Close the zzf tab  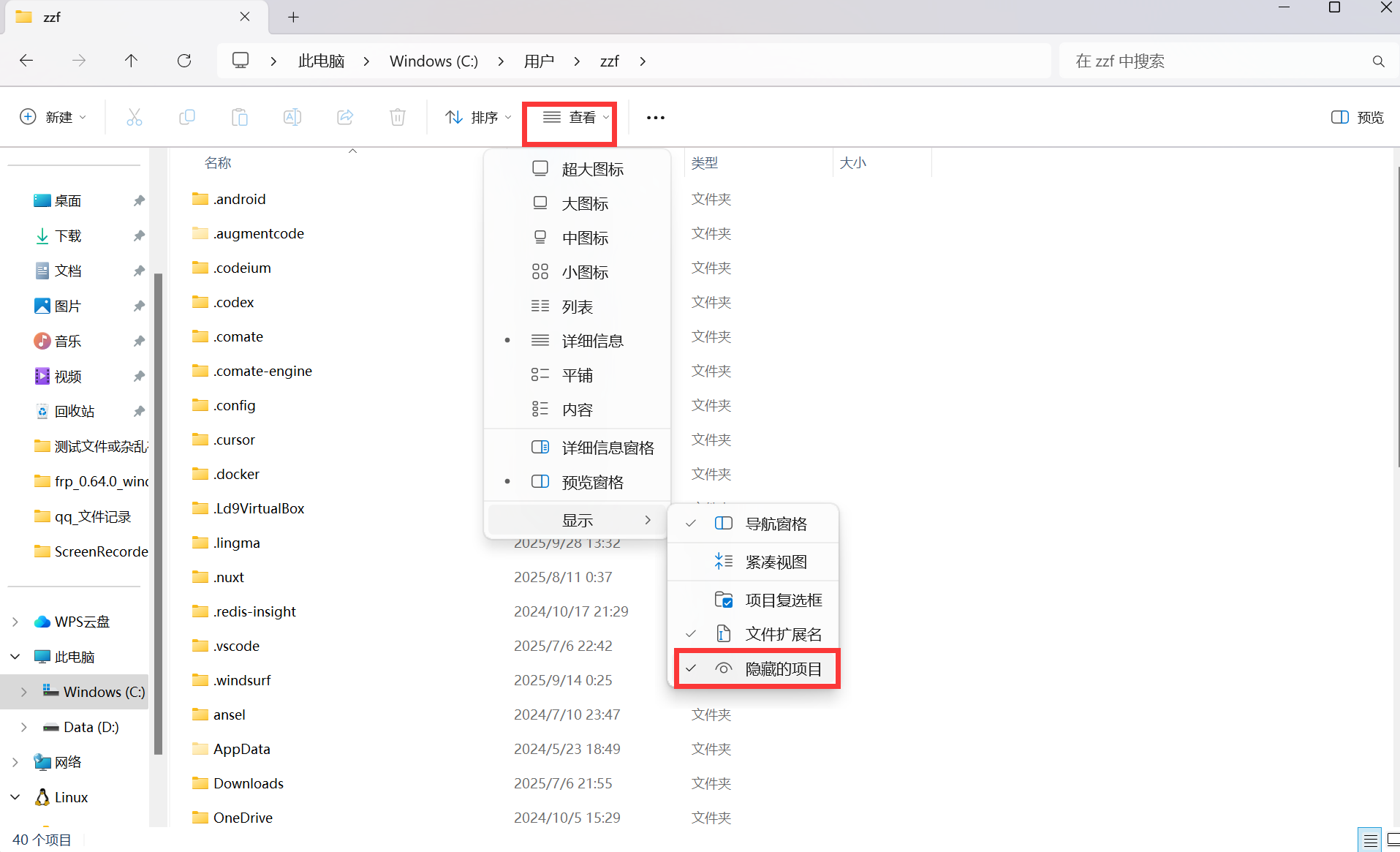coord(245,16)
